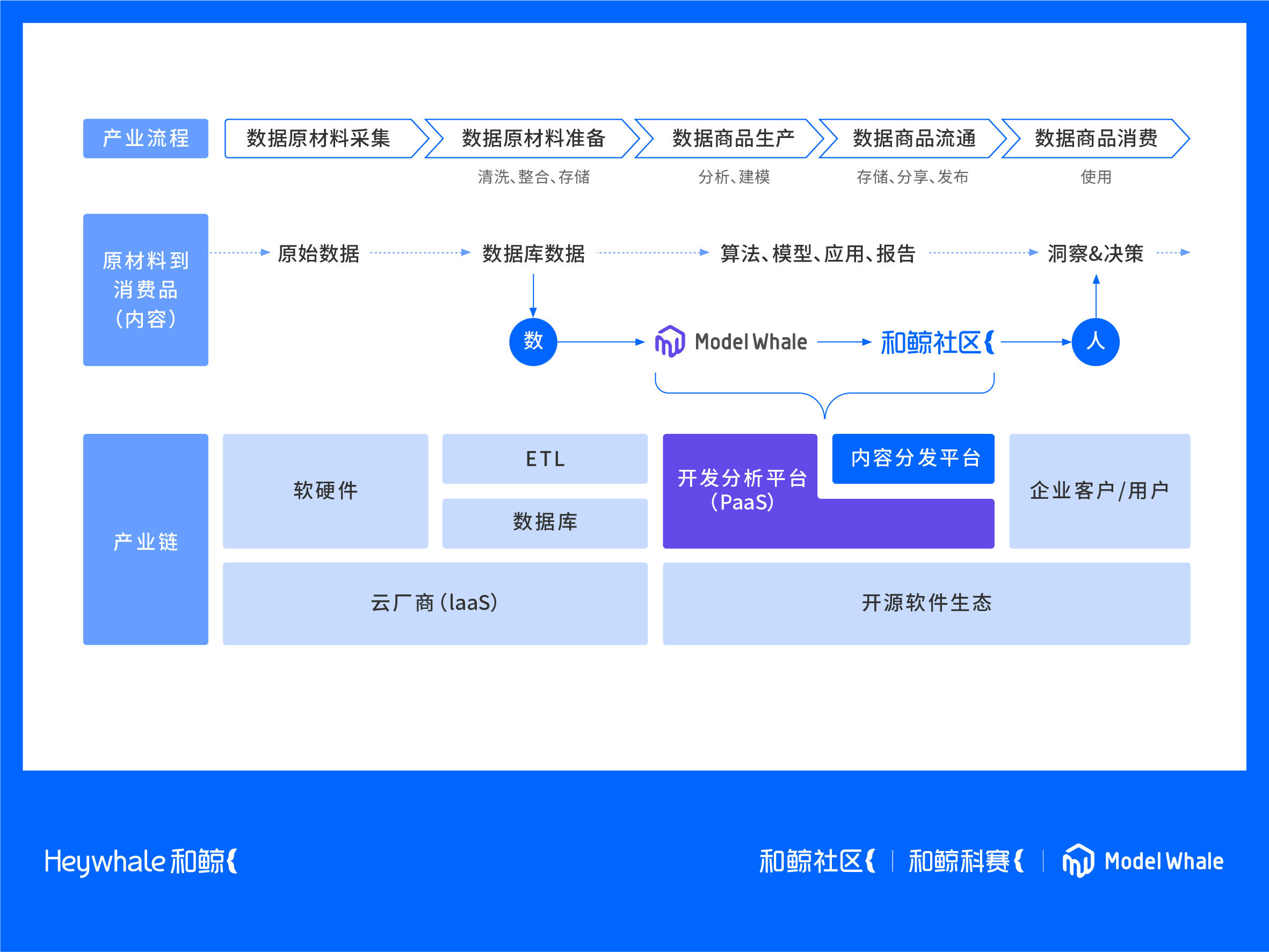Click the blue 人 circle icon
Screen dimensions: 1269x952
tap(1095, 342)
